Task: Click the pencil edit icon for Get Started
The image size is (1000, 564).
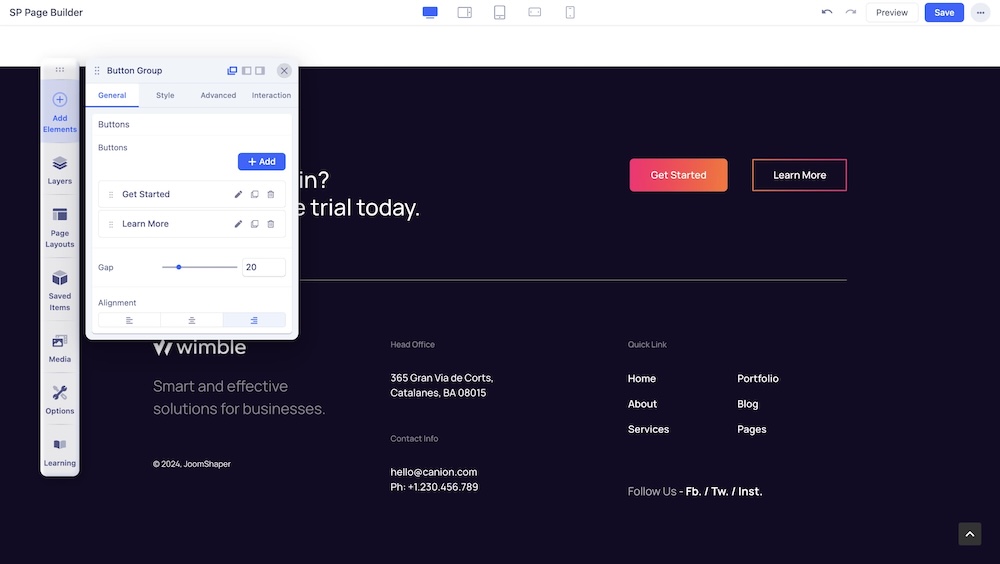Action: pyautogui.click(x=238, y=194)
